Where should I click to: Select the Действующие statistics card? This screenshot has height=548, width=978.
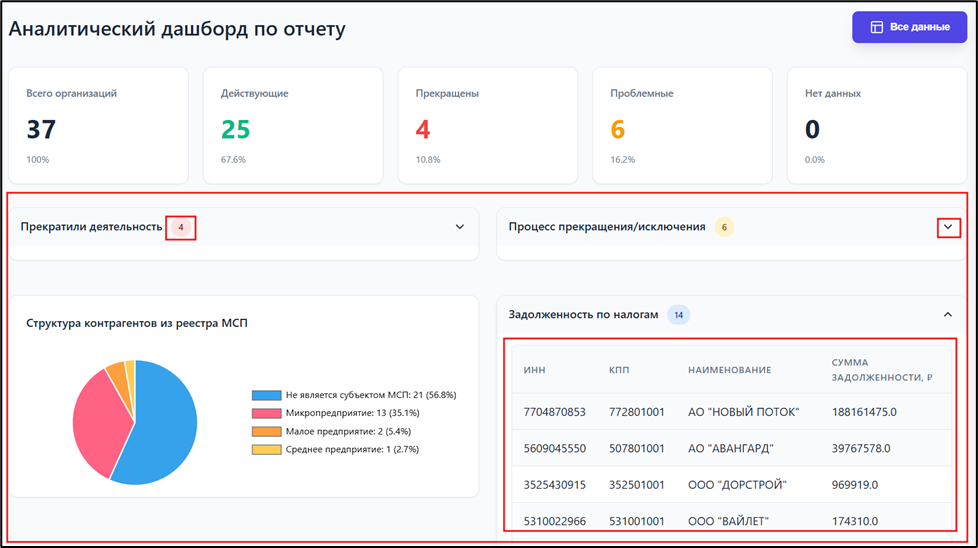(292, 126)
